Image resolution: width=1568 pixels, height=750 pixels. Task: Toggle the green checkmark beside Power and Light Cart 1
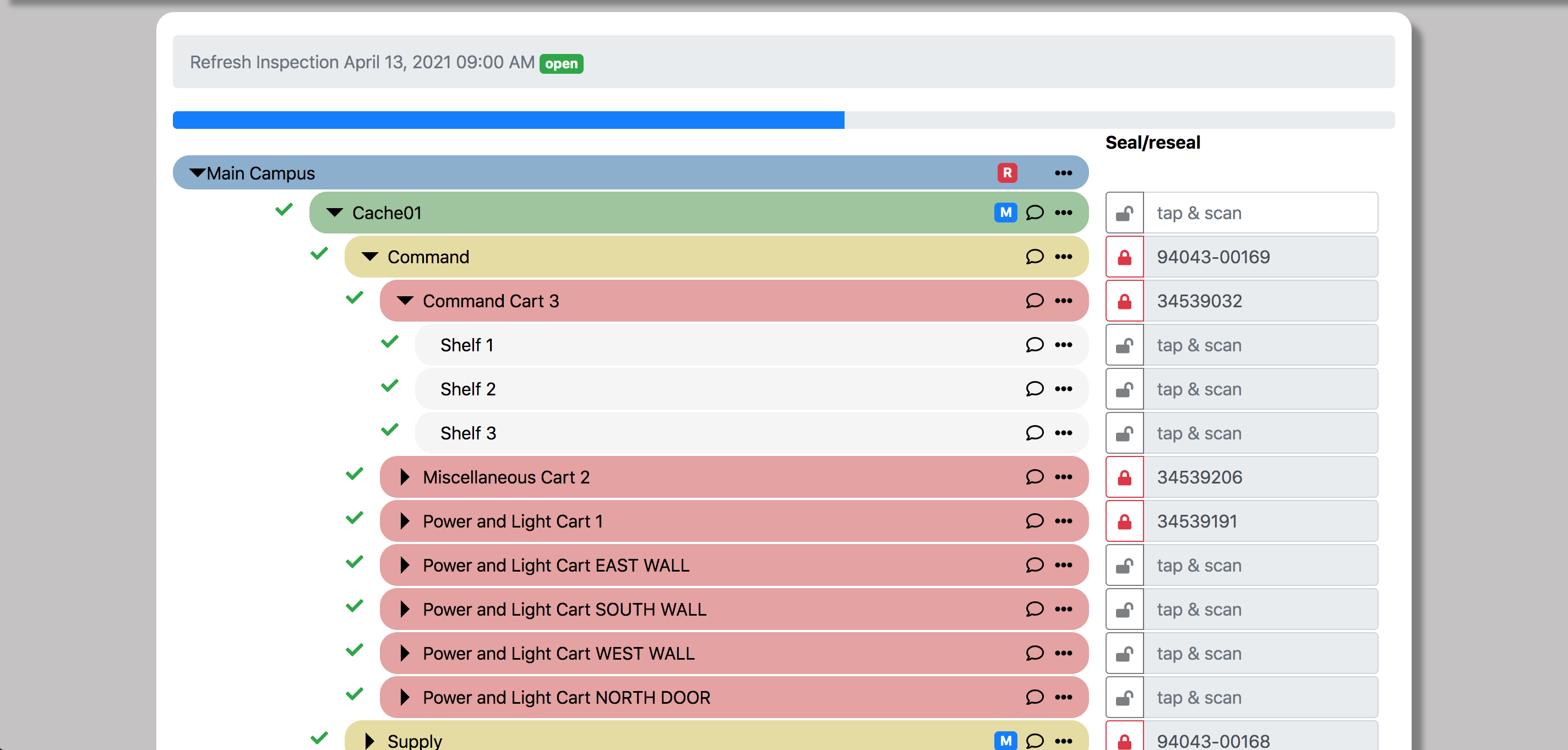coord(354,518)
